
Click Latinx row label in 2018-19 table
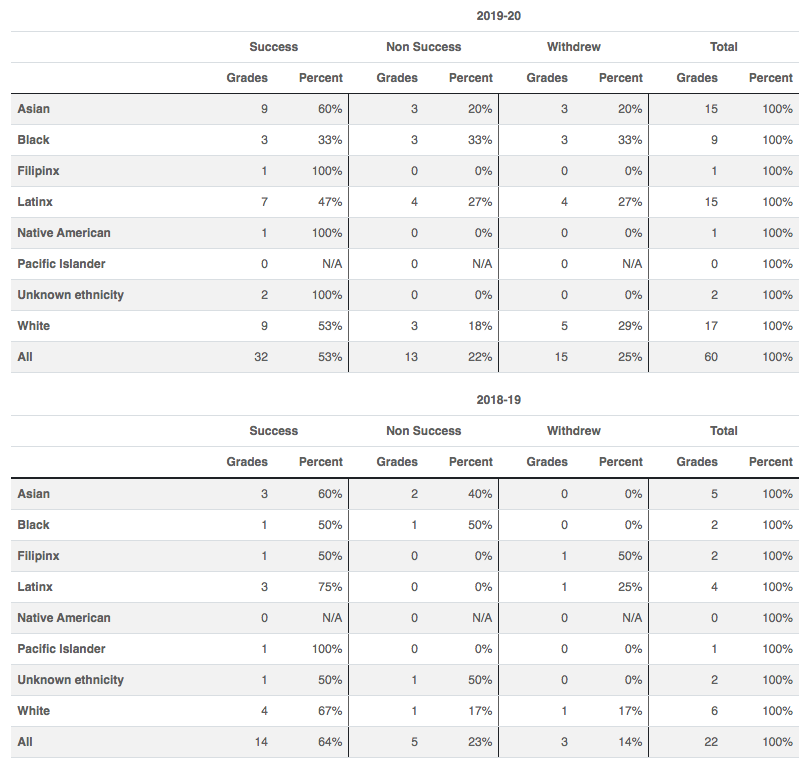(x=35, y=587)
